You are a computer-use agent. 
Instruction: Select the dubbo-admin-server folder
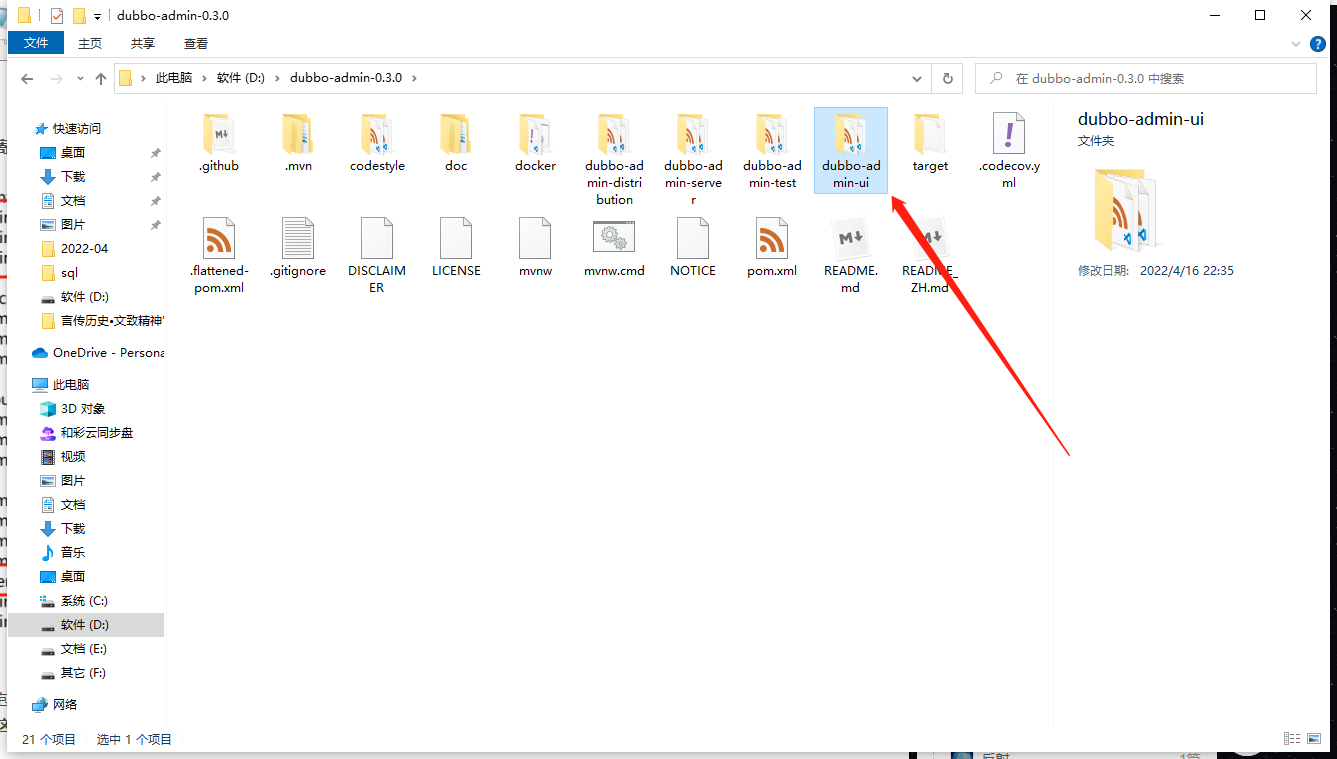pyautogui.click(x=693, y=160)
